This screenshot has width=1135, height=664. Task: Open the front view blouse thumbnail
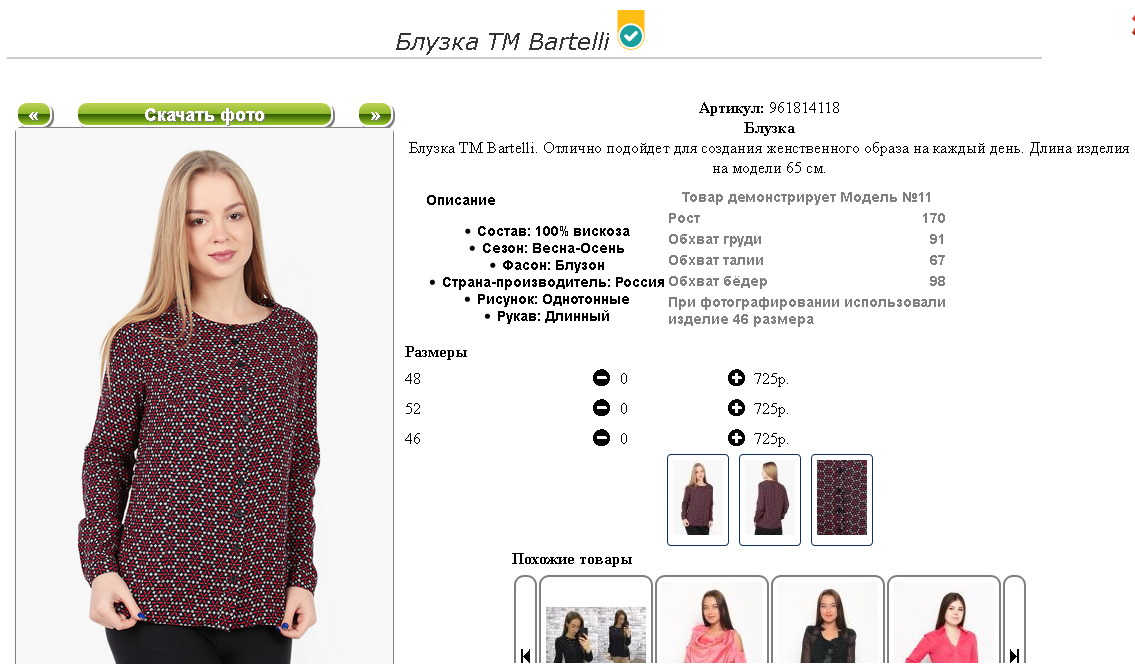coord(698,500)
